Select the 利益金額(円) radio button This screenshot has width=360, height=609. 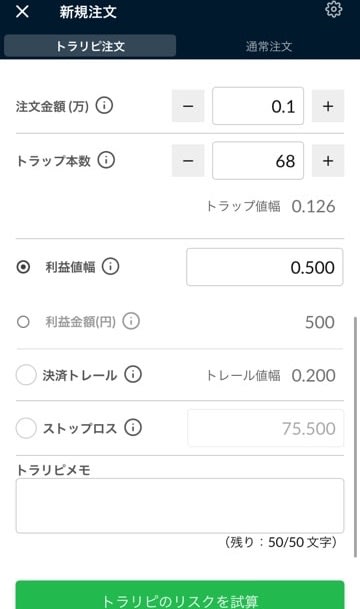pos(23,322)
